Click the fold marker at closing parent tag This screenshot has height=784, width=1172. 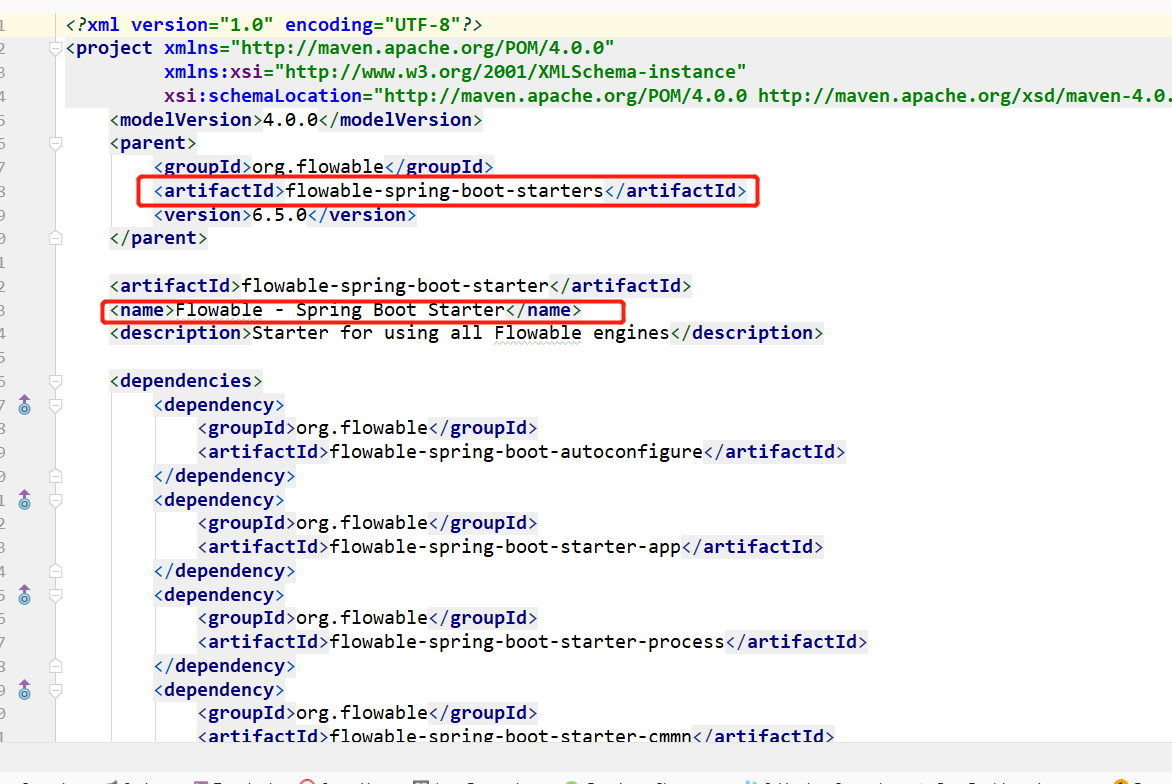(55, 238)
